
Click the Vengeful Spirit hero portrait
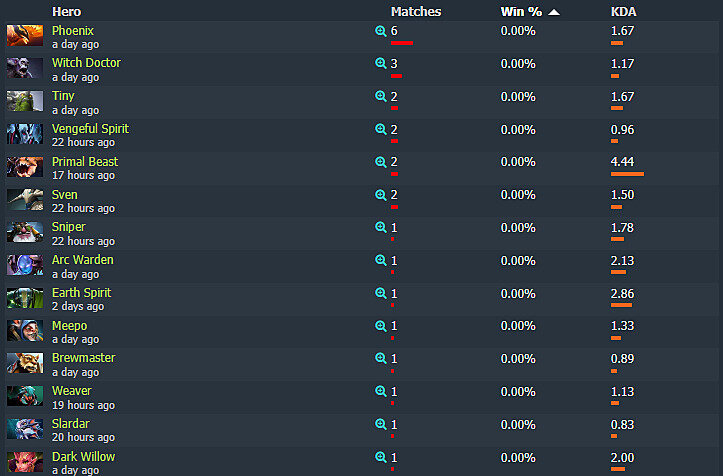pyautogui.click(x=25, y=134)
